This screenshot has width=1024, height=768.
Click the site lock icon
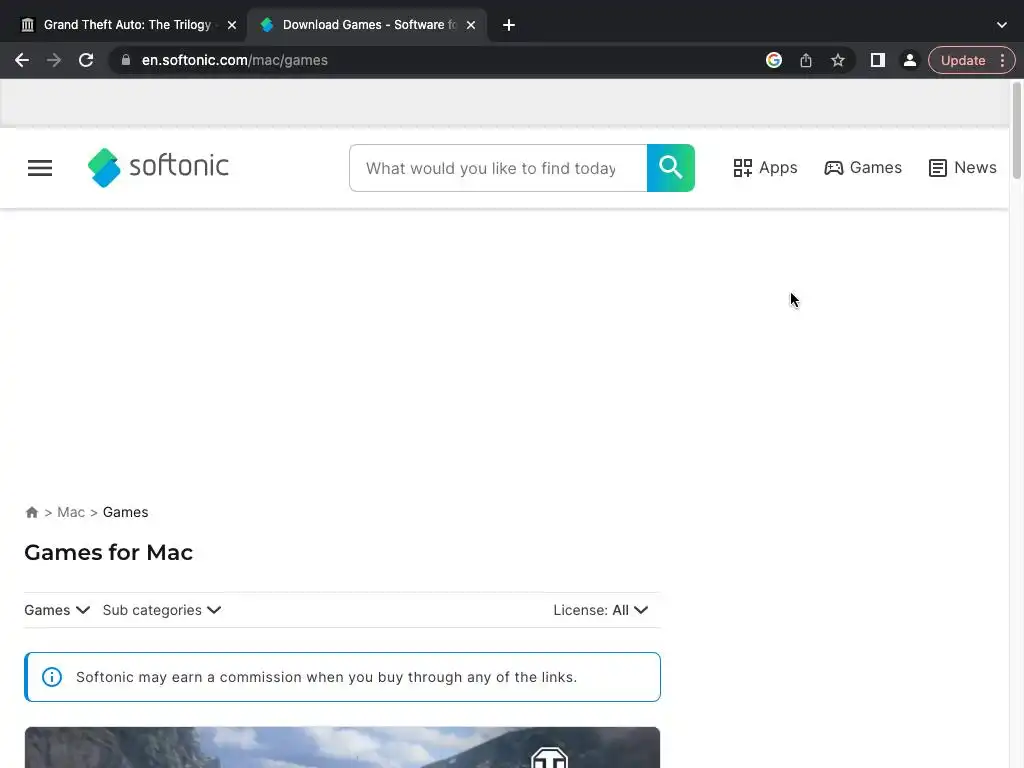pos(126,60)
